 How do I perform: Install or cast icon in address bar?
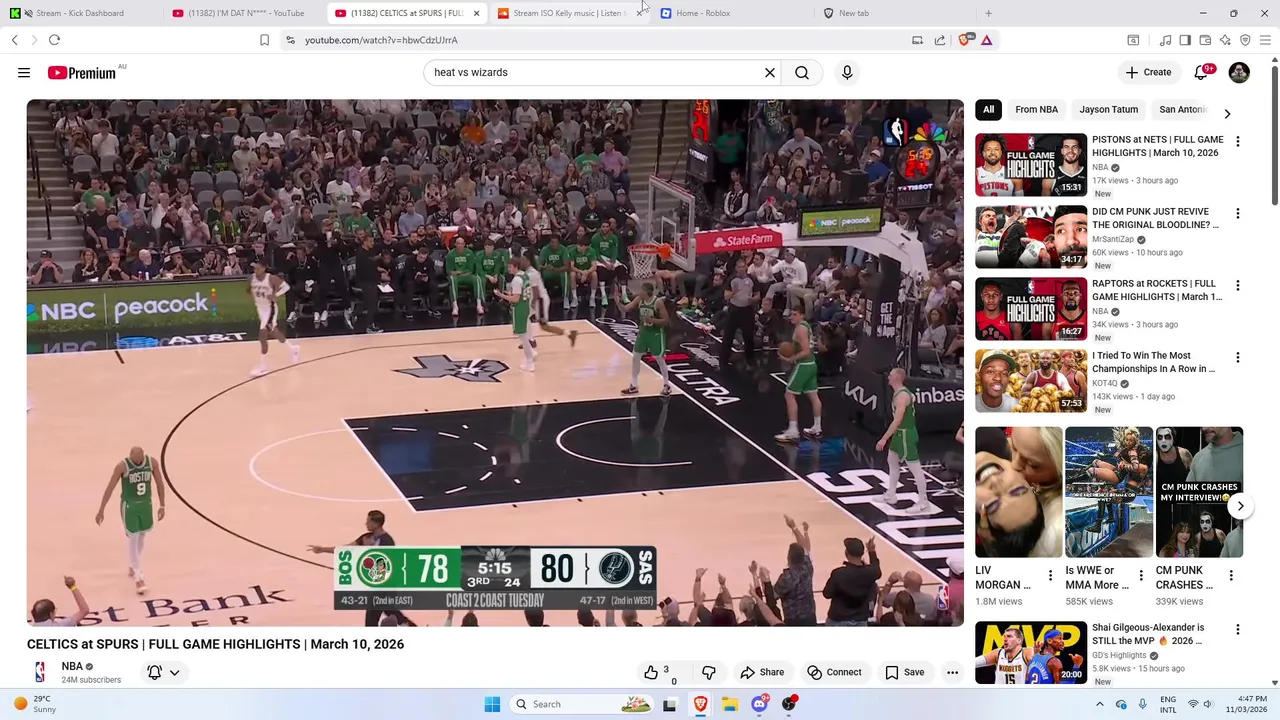point(917,40)
